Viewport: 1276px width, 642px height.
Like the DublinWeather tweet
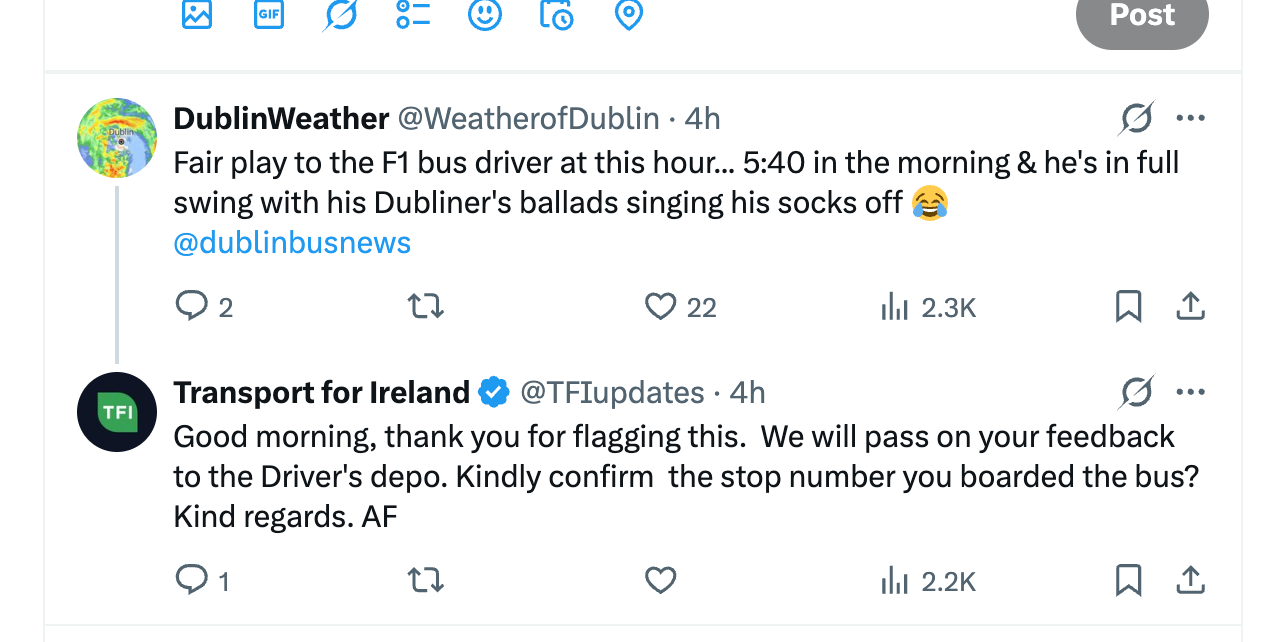tap(660, 306)
